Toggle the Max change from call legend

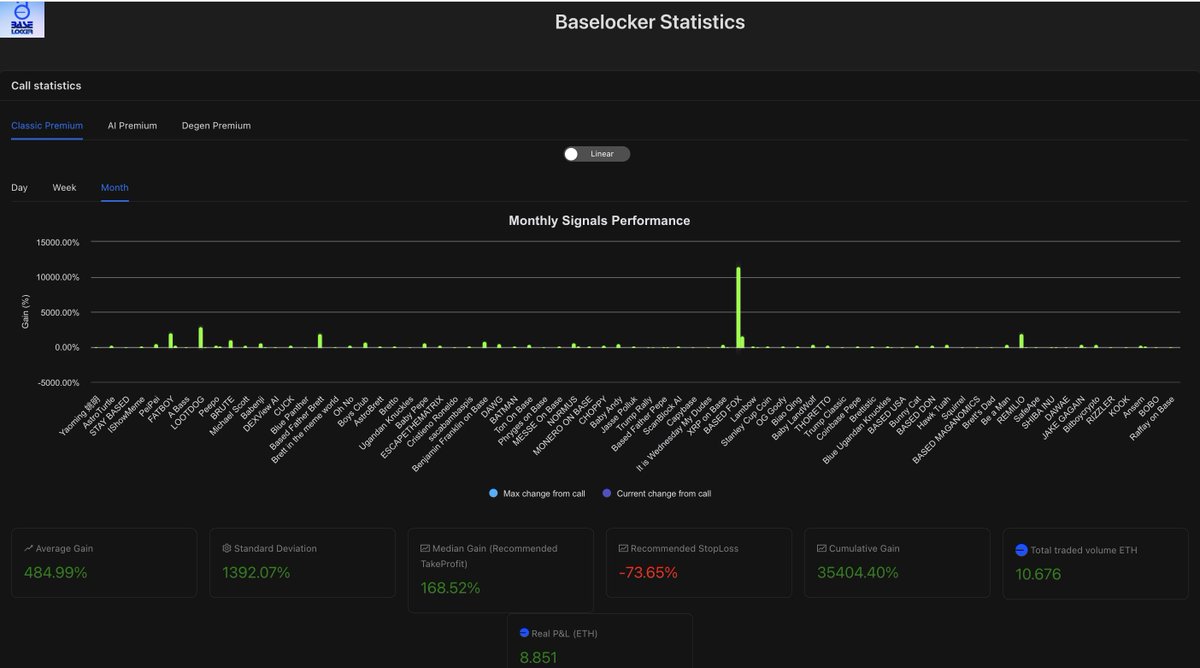click(538, 494)
